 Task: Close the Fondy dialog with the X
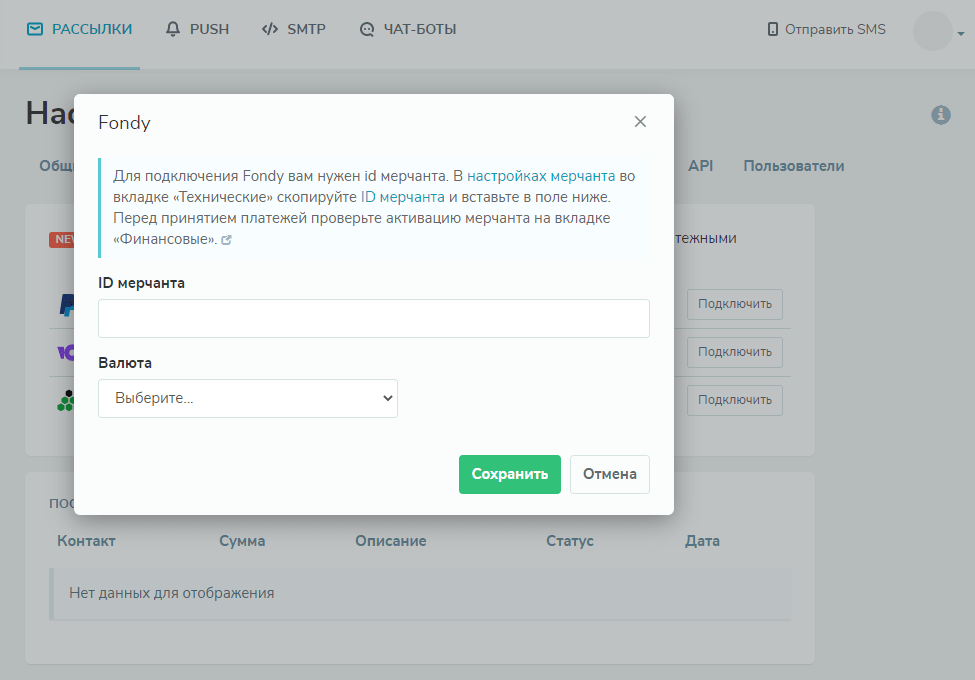[x=640, y=122]
